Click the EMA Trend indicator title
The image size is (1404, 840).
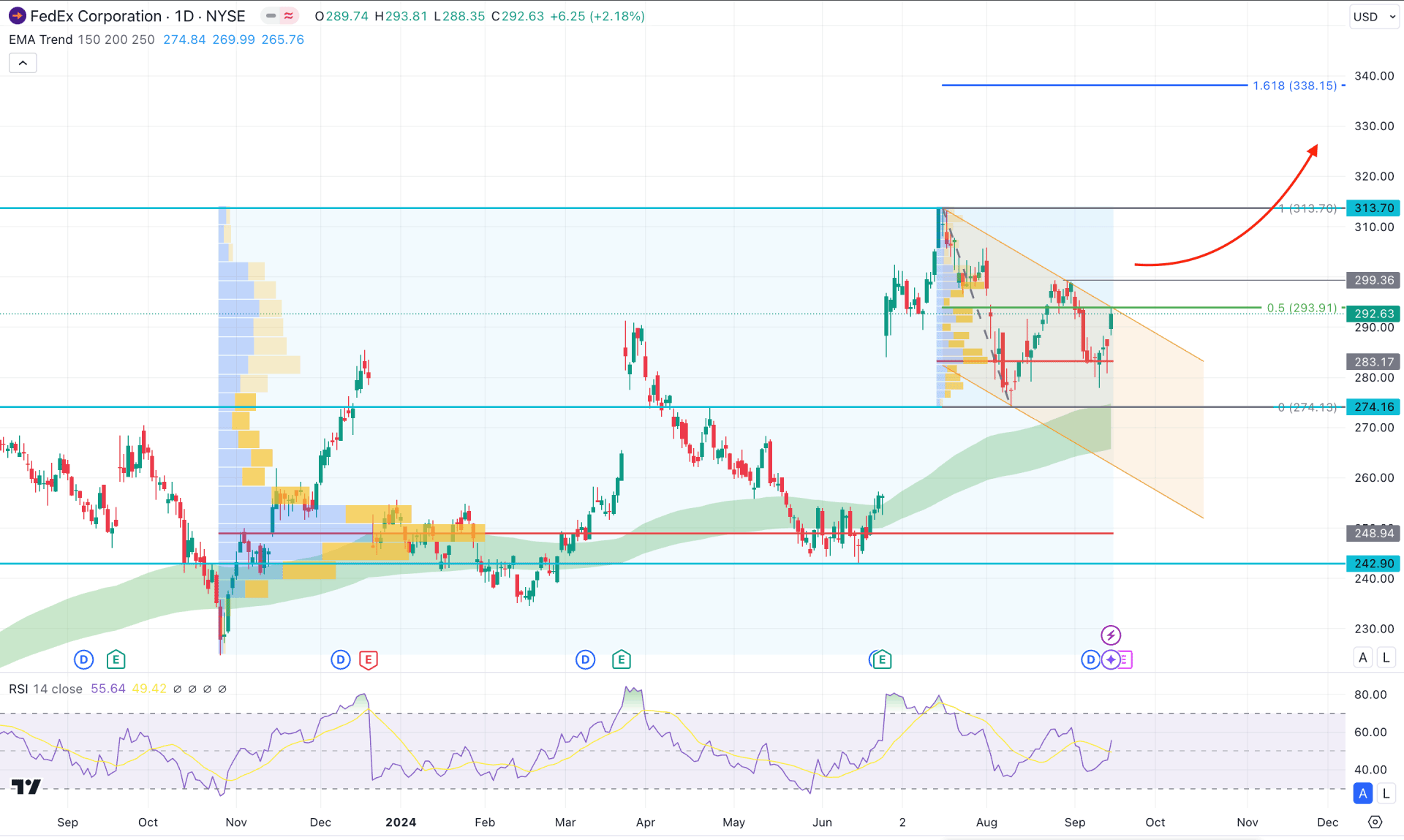[x=41, y=39]
